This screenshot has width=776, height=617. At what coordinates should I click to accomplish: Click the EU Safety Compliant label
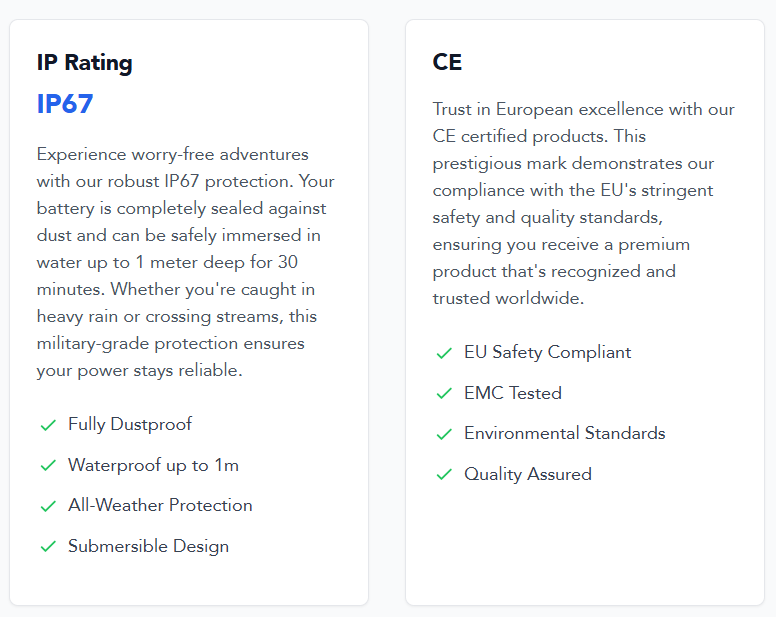pos(547,352)
